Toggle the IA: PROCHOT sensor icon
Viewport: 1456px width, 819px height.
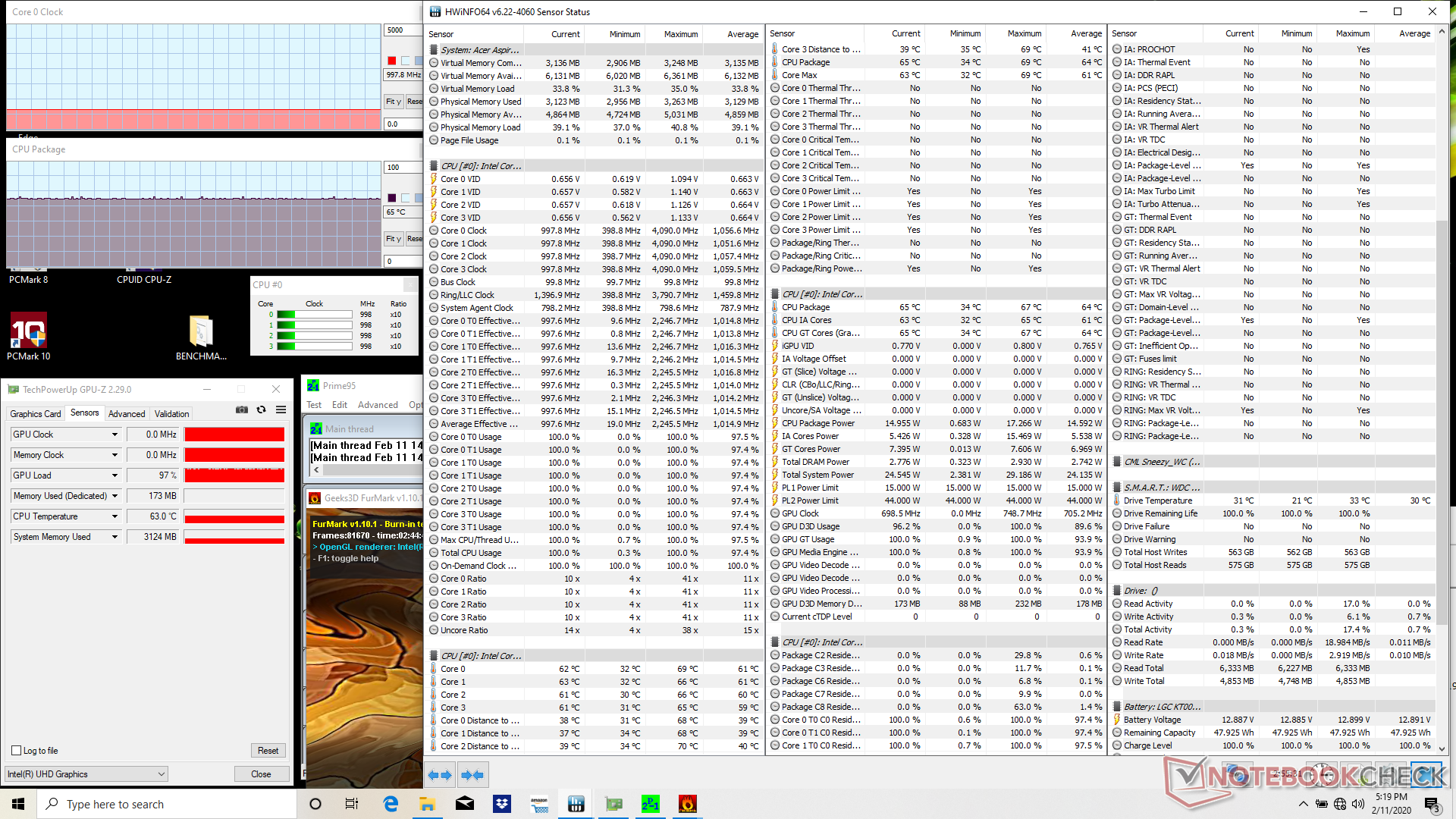(x=1117, y=49)
